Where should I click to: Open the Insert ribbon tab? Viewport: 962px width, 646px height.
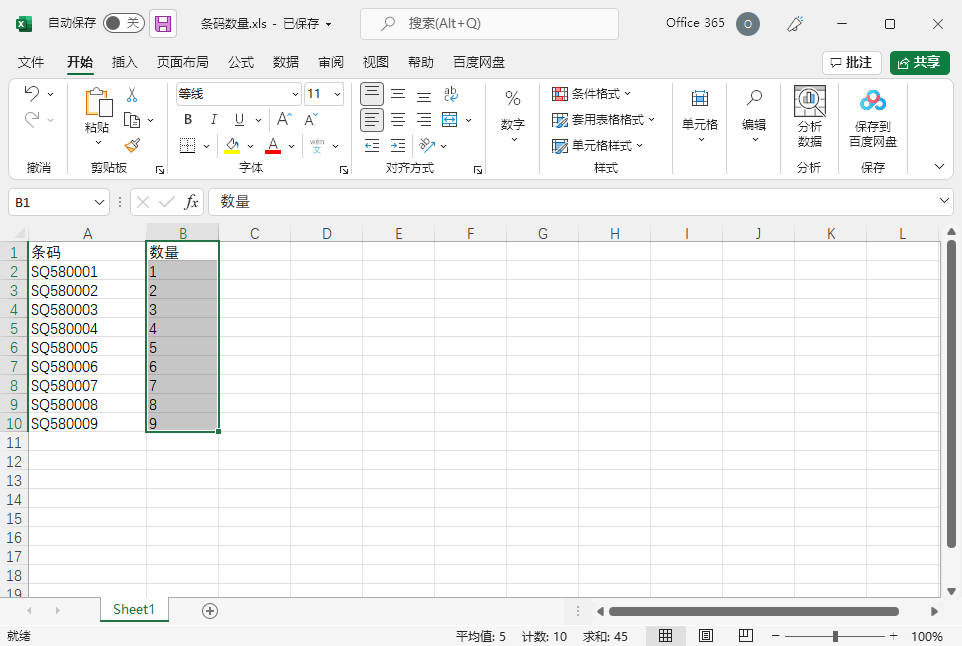click(x=125, y=62)
